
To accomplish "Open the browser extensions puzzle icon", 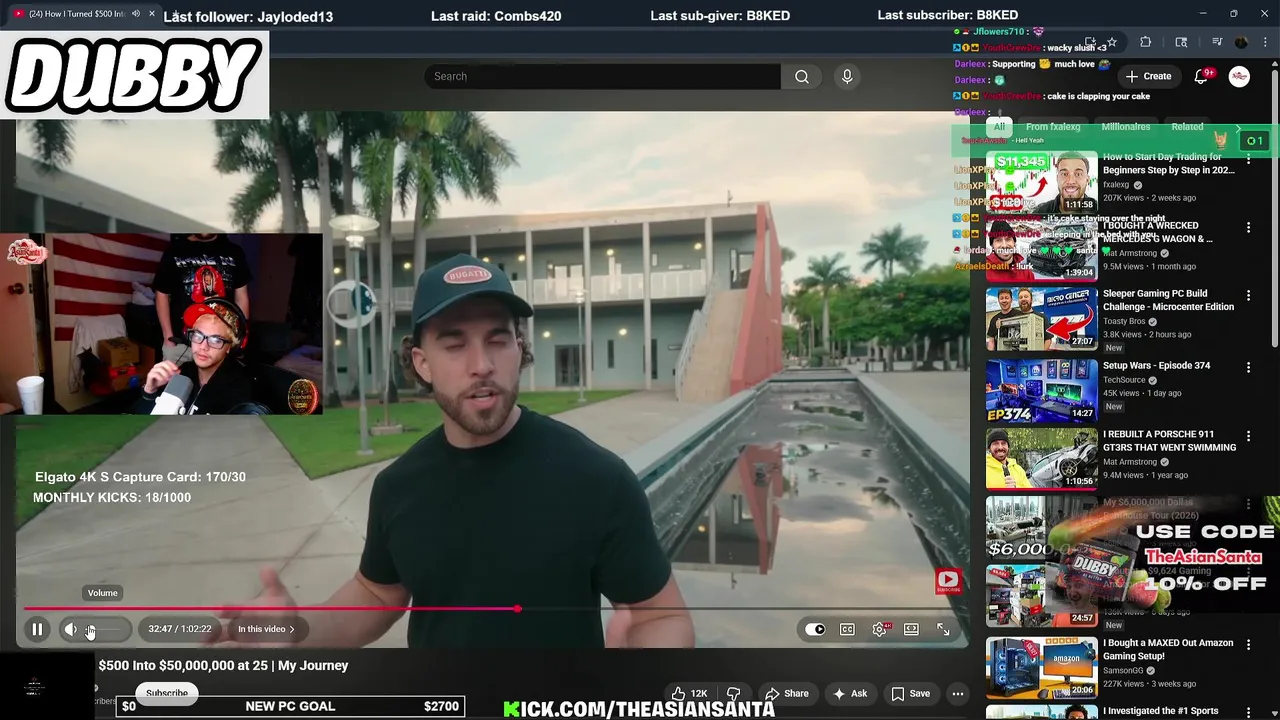I will (1146, 42).
